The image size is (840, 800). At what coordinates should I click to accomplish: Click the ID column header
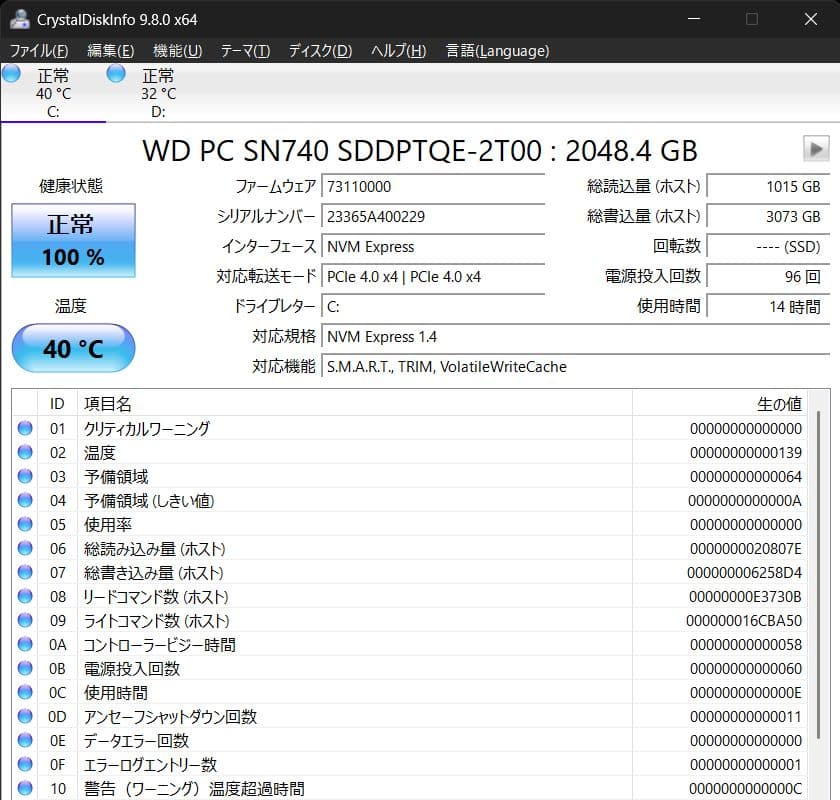tap(57, 403)
